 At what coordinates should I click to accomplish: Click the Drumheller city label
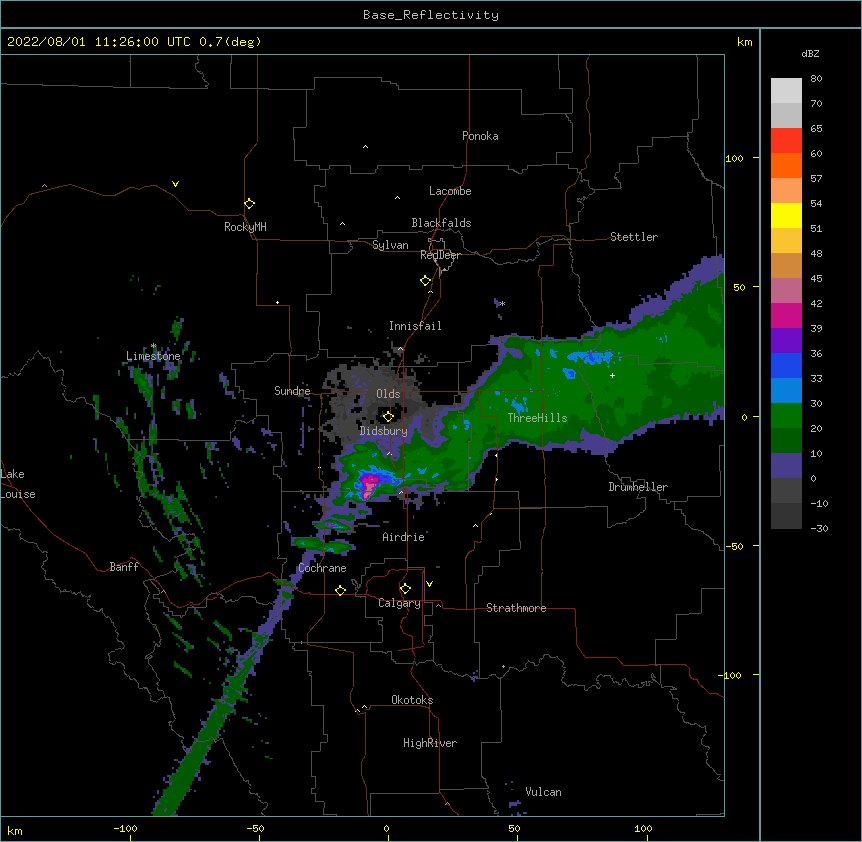pyautogui.click(x=638, y=487)
